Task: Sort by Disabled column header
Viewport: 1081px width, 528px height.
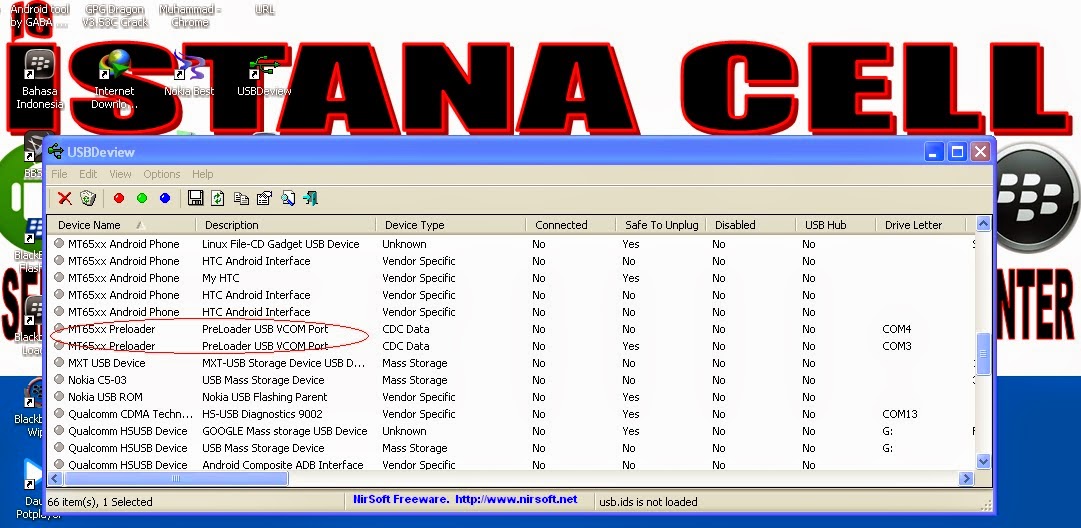Action: tap(751, 225)
